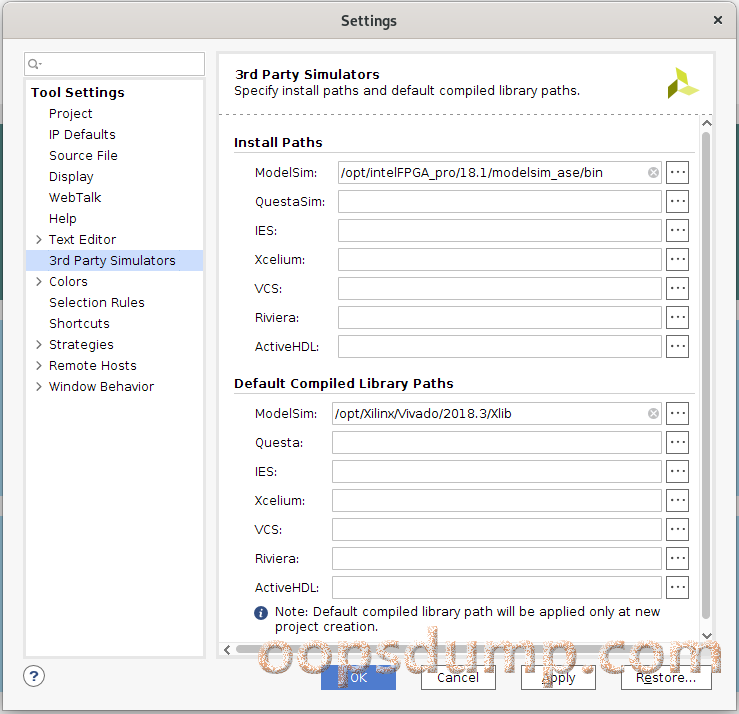Browse for Riviera install path
The image size is (739, 714).
(677, 317)
